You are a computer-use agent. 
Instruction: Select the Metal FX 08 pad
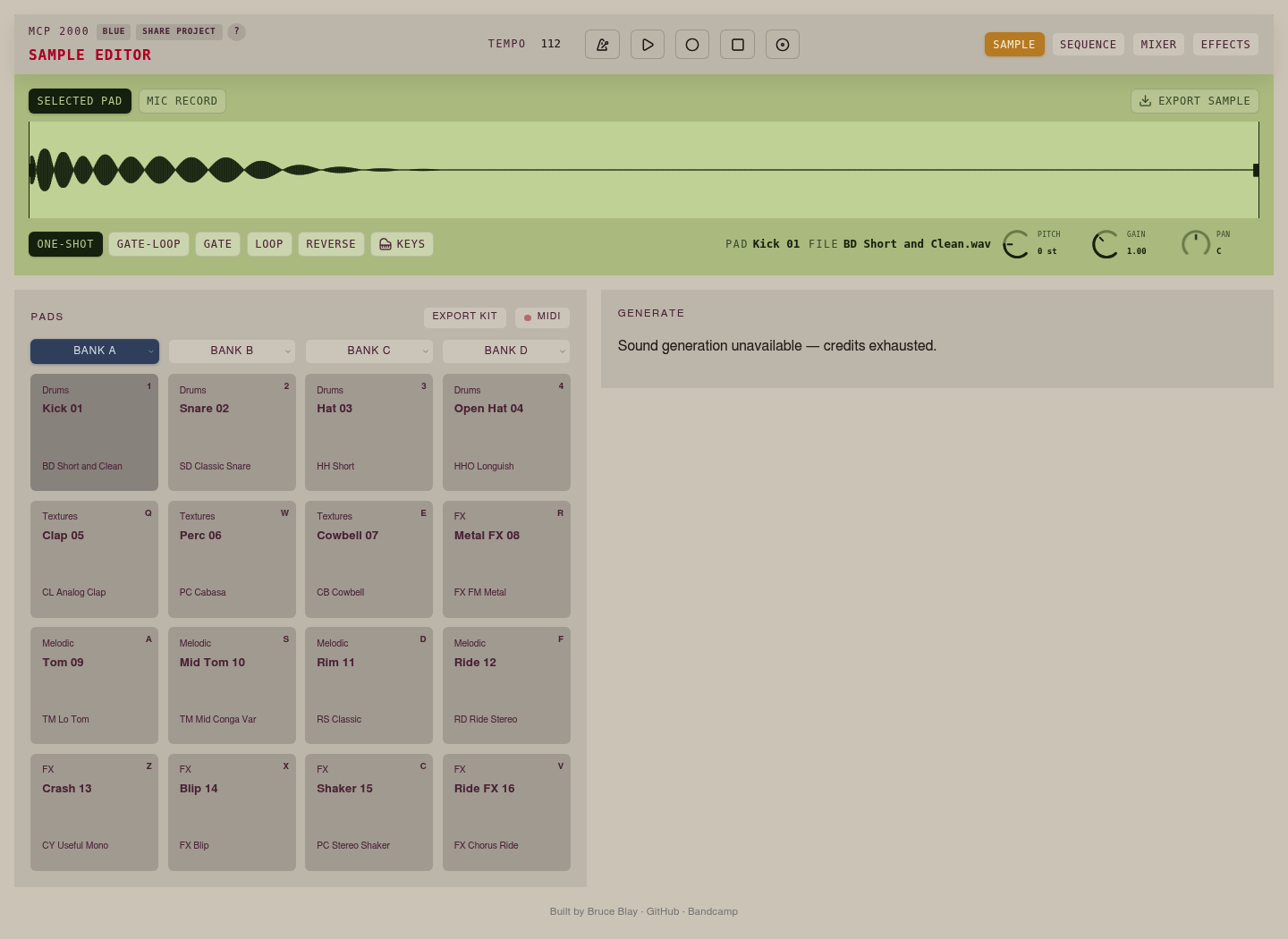point(506,560)
